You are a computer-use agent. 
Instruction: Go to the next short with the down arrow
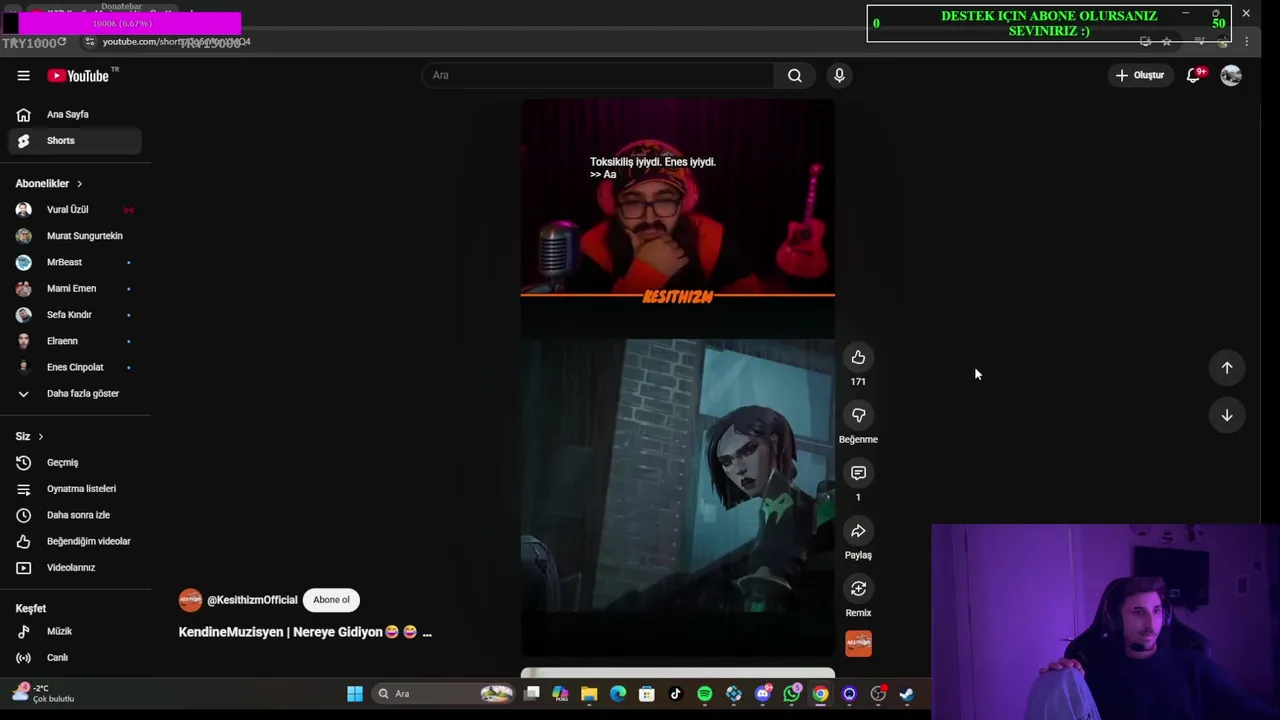(x=1227, y=415)
